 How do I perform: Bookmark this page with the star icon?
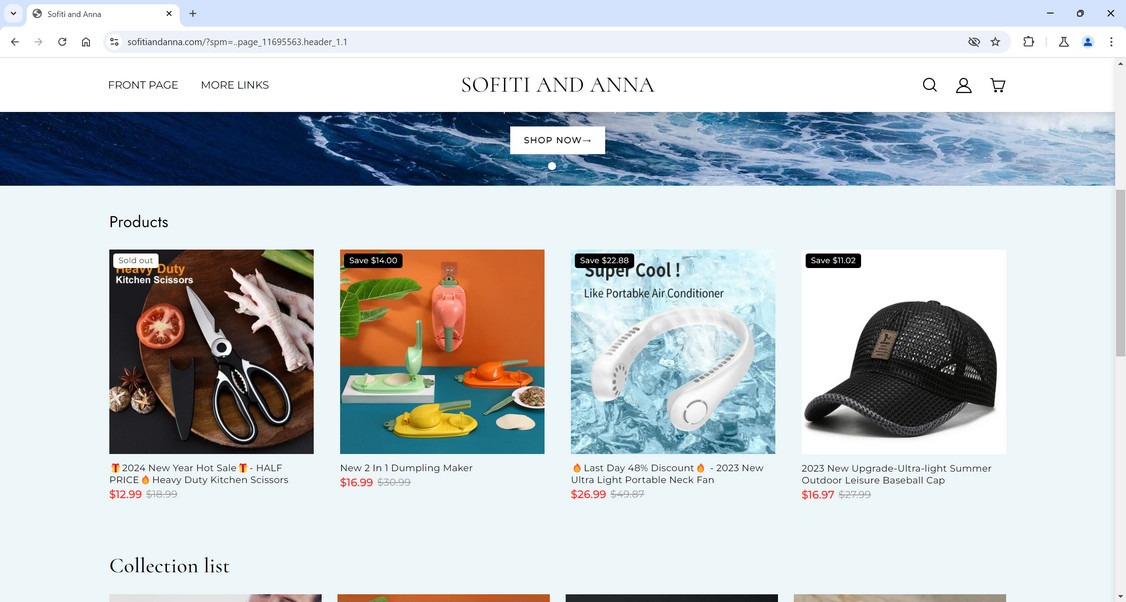(995, 42)
